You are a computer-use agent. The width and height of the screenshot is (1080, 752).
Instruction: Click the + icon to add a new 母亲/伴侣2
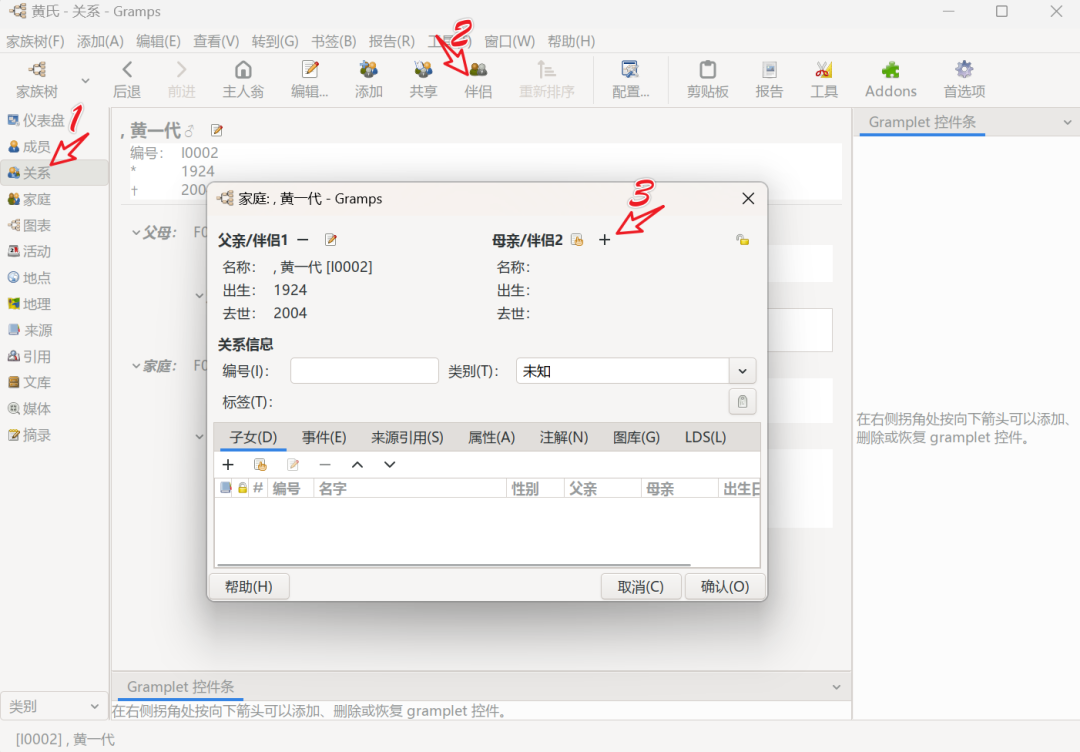pos(604,240)
